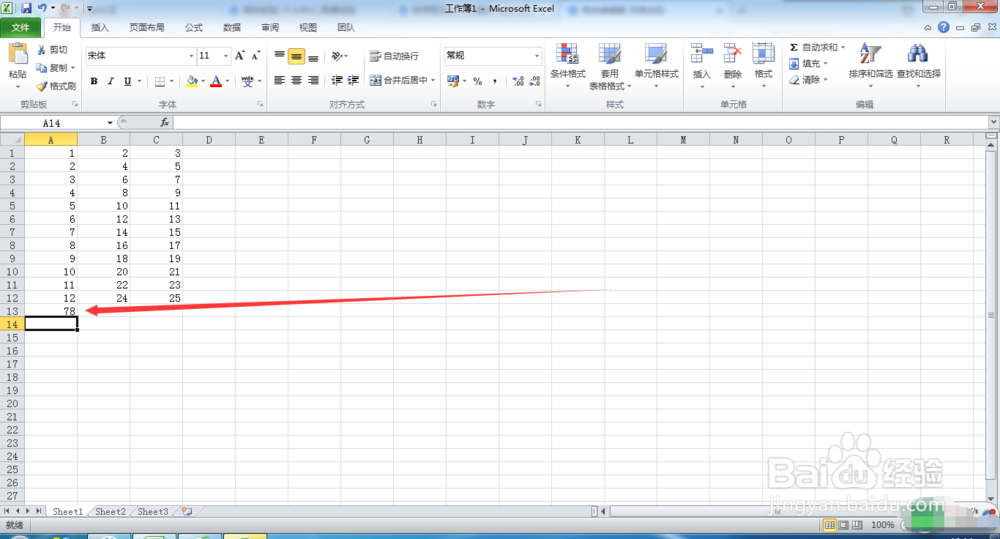Click the Help question mark icon

[x=943, y=27]
